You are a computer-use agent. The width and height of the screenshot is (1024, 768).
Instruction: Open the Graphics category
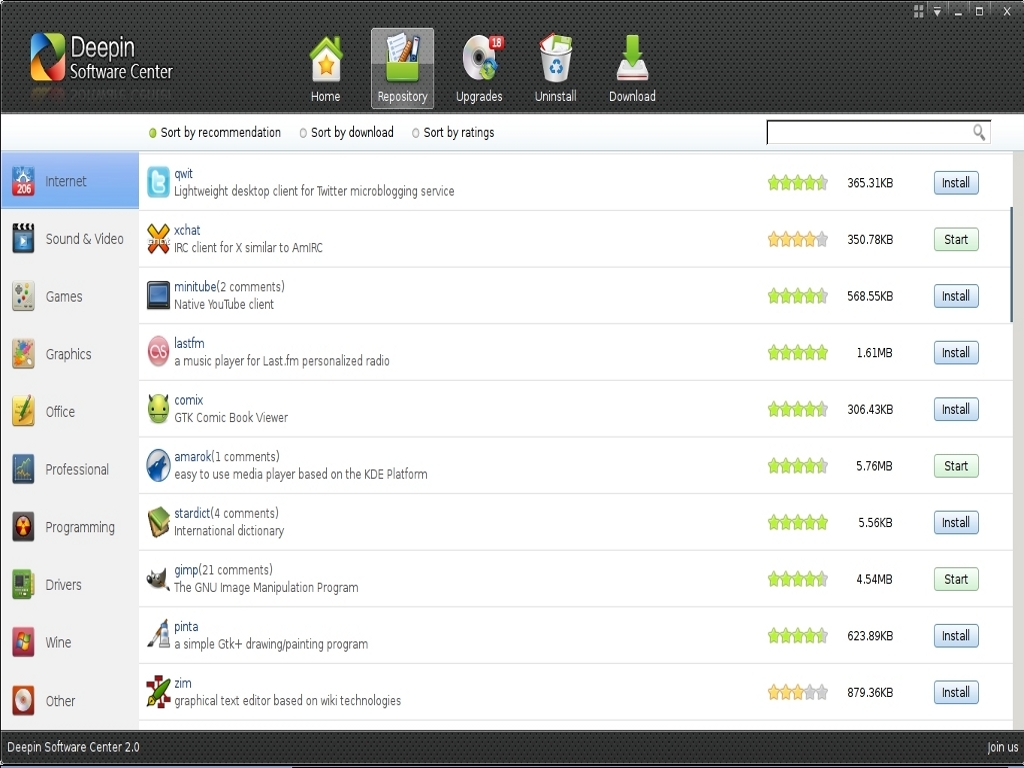70,354
